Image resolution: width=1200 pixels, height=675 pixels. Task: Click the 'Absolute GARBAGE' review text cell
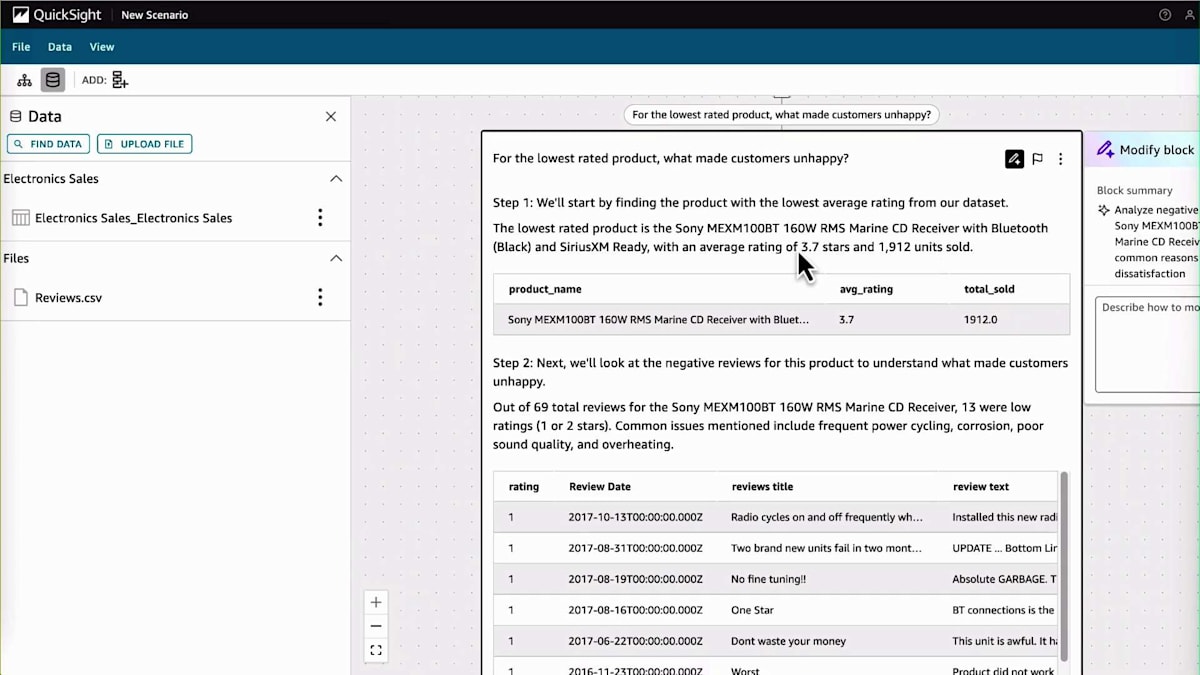pyautogui.click(x=1004, y=579)
